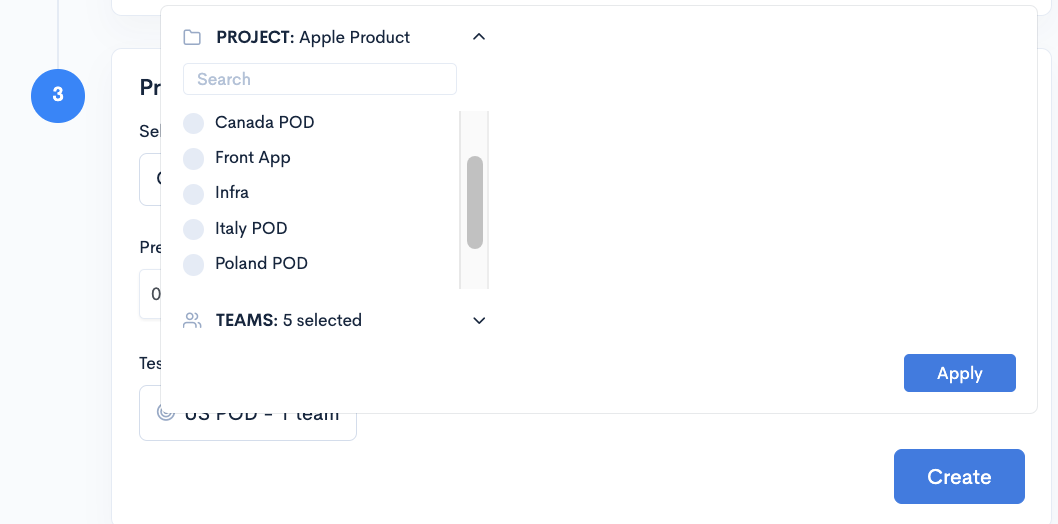Open the US POD - 1 team dropdown
Image resolution: width=1058 pixels, height=524 pixels.
point(248,413)
